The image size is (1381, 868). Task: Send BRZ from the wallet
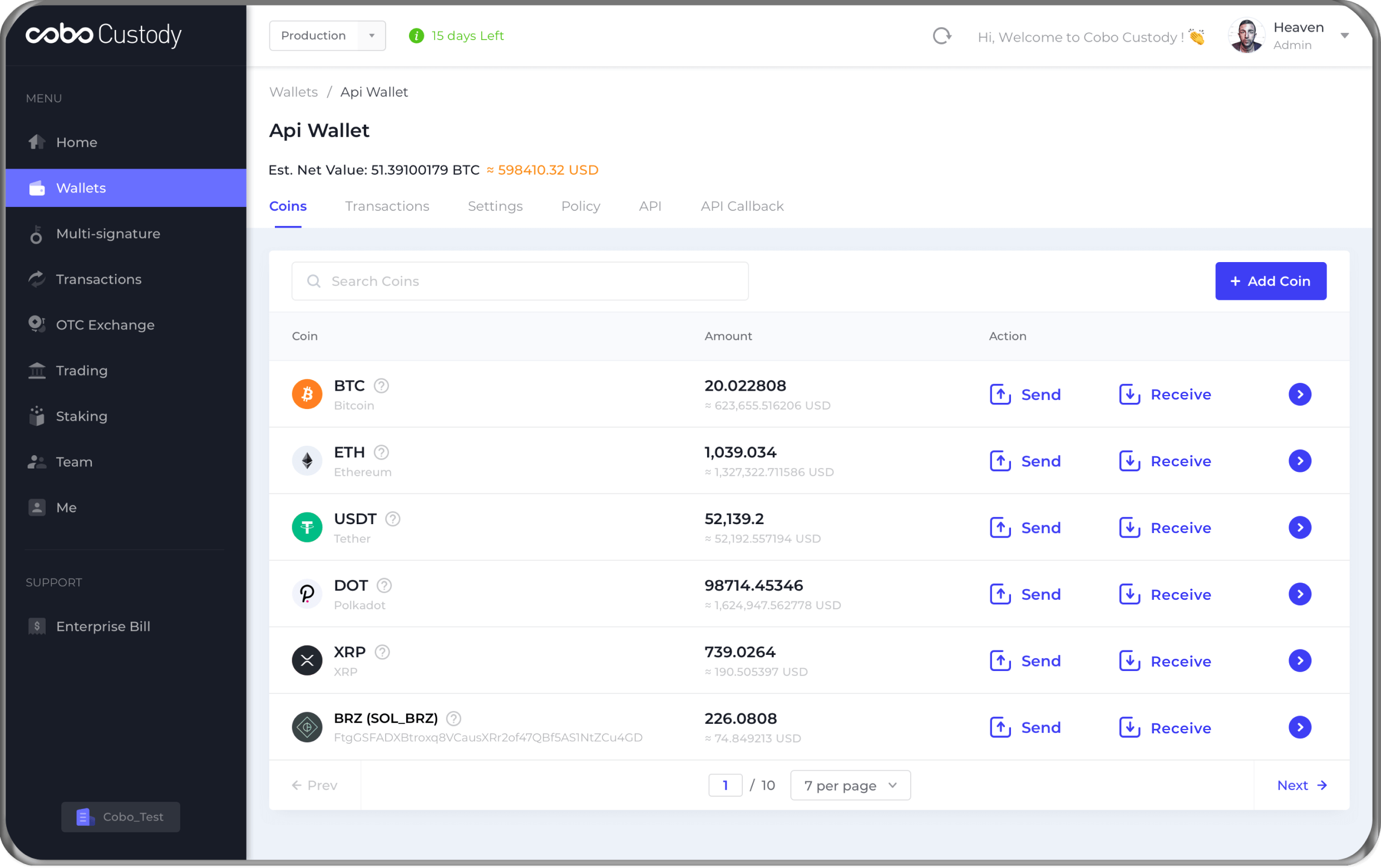[1025, 727]
